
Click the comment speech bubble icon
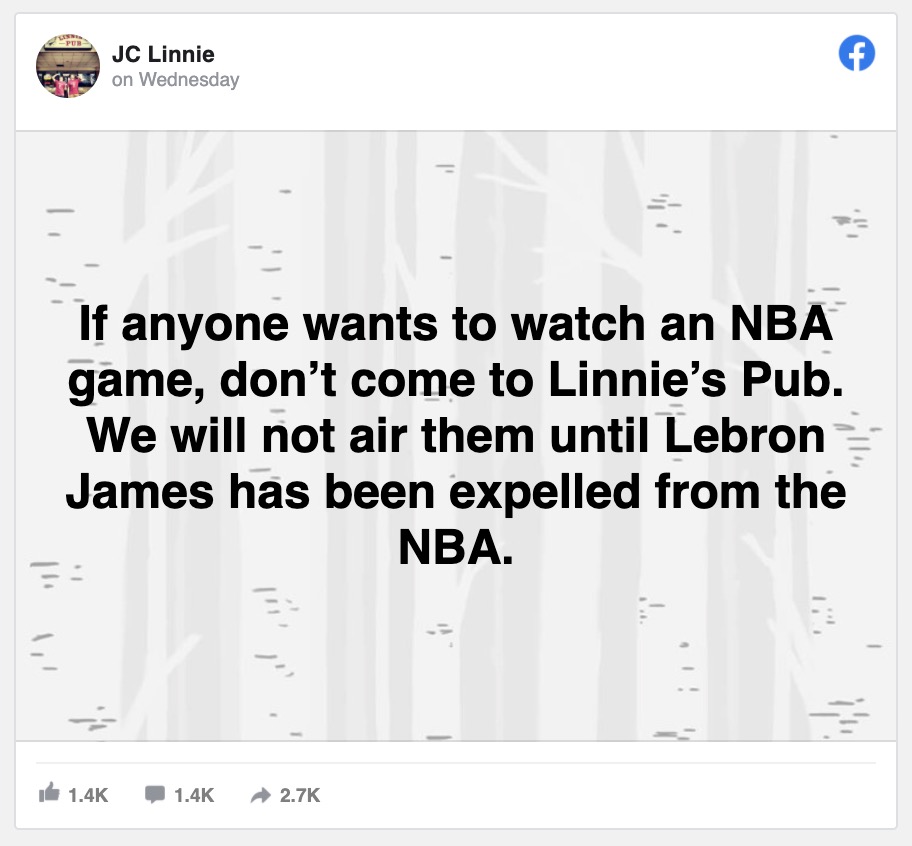point(155,794)
